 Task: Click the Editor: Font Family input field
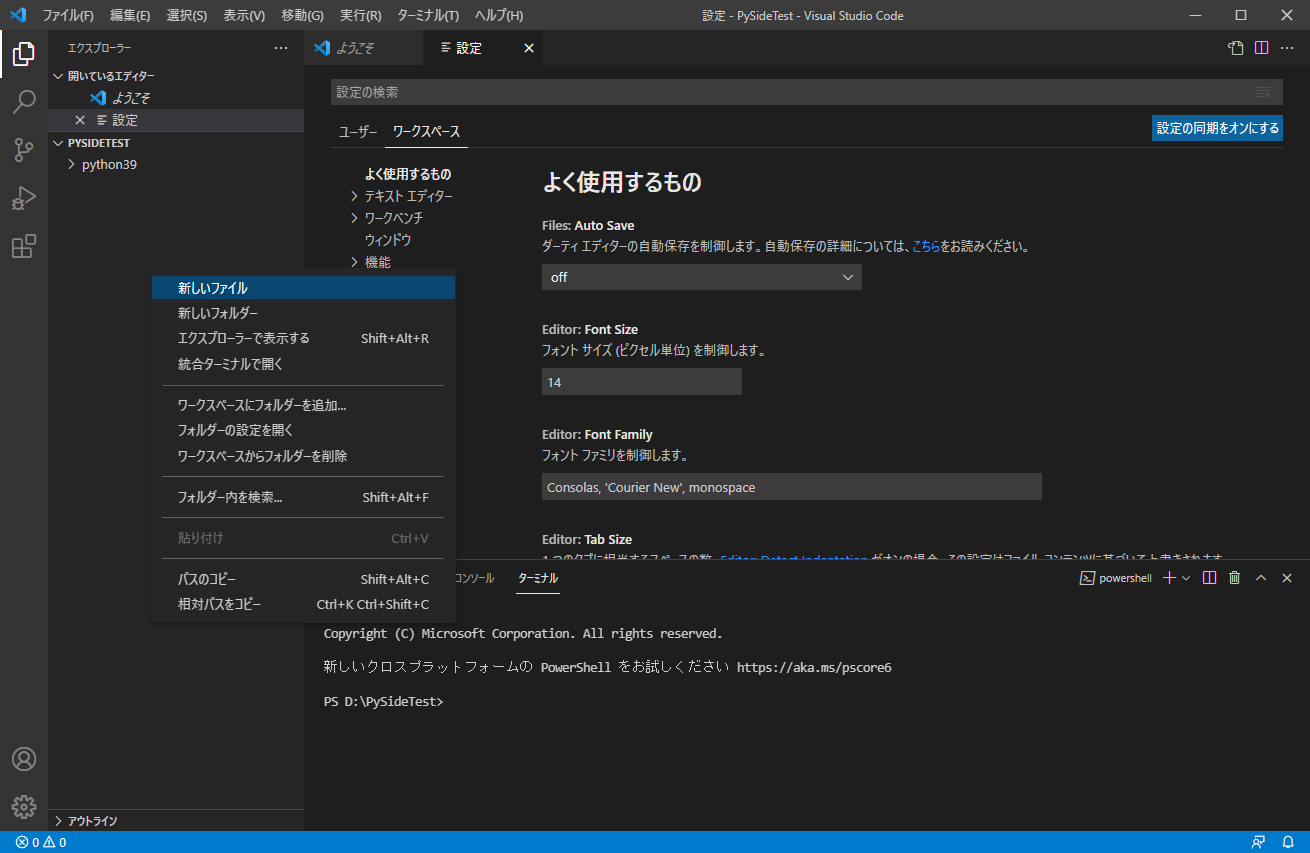[x=792, y=487]
